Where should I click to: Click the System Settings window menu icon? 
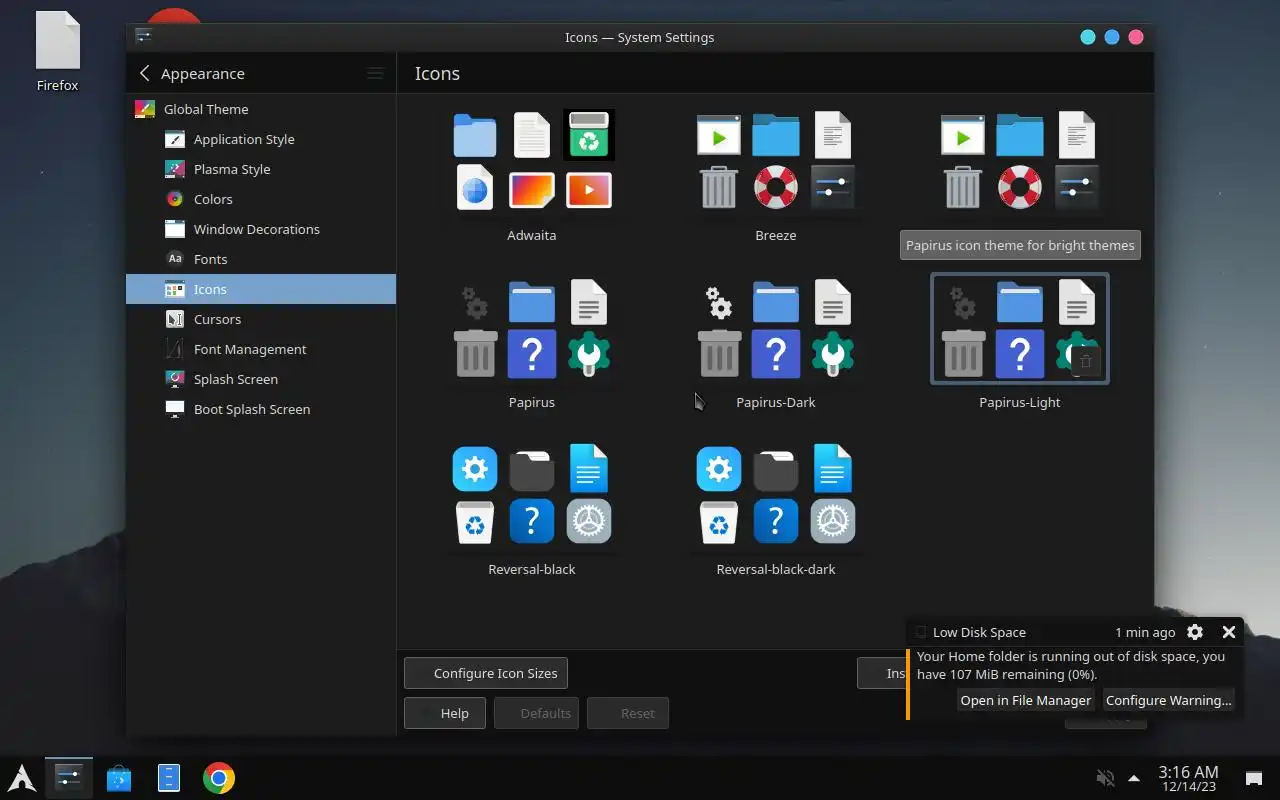pyautogui.click(x=144, y=37)
